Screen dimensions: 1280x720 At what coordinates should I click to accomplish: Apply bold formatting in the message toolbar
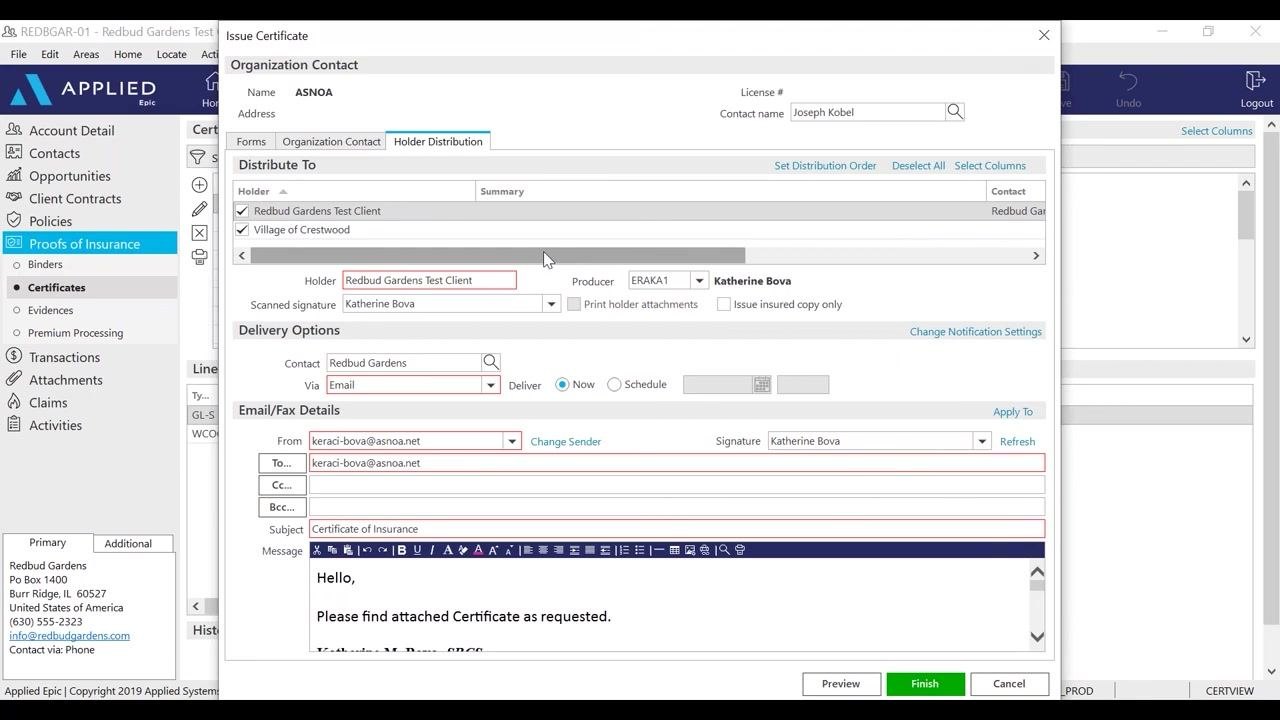click(x=402, y=550)
